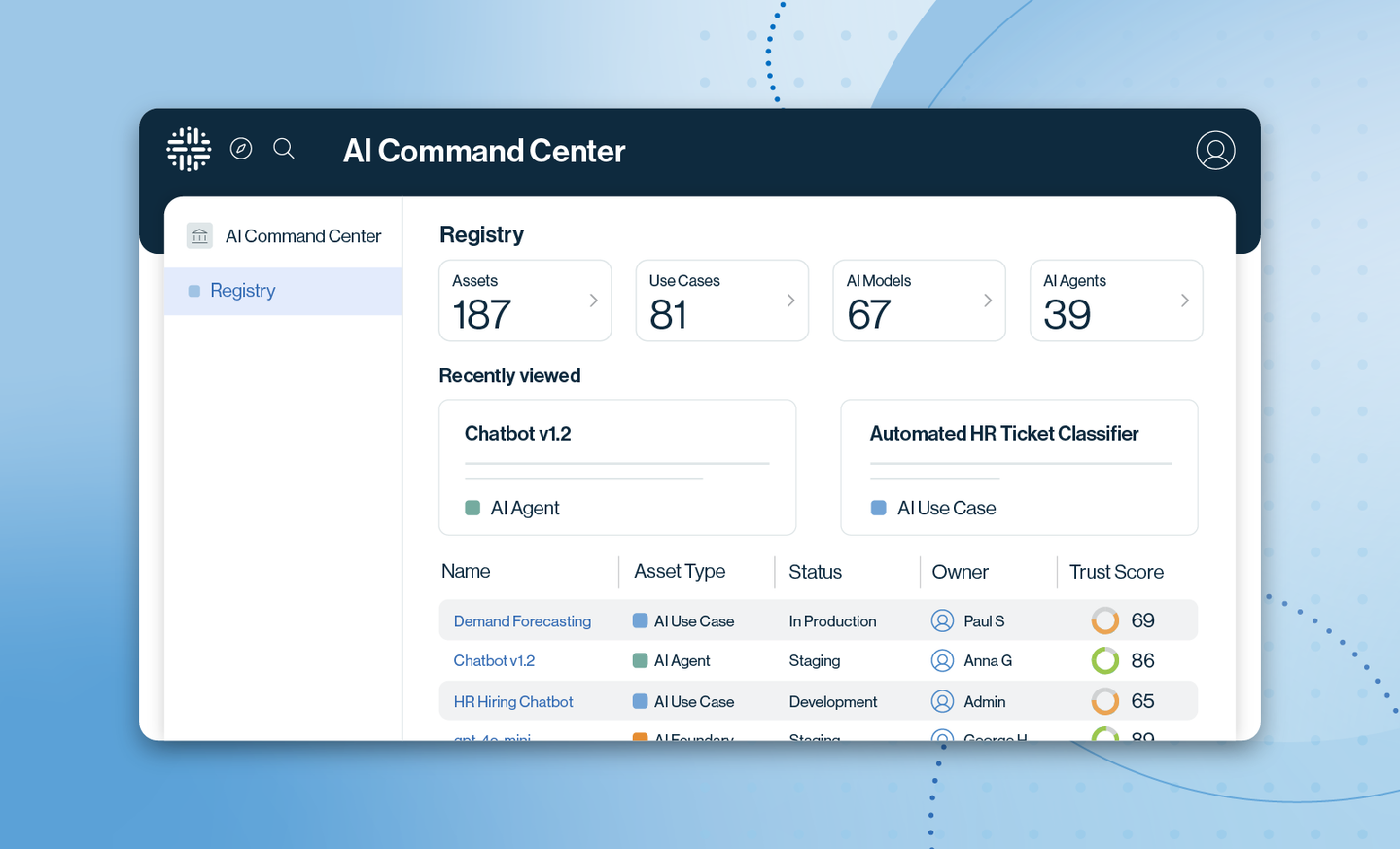The image size is (1400, 849).
Task: Click Anna G owner avatar icon
Action: coord(942,660)
